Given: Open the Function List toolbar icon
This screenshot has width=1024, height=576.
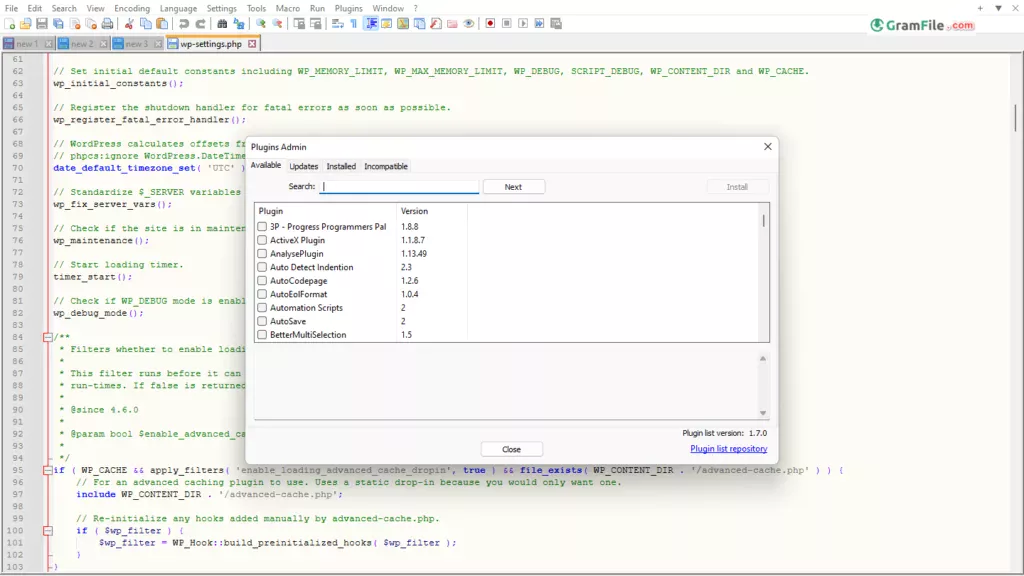Looking at the screenshot, I should click(436, 24).
